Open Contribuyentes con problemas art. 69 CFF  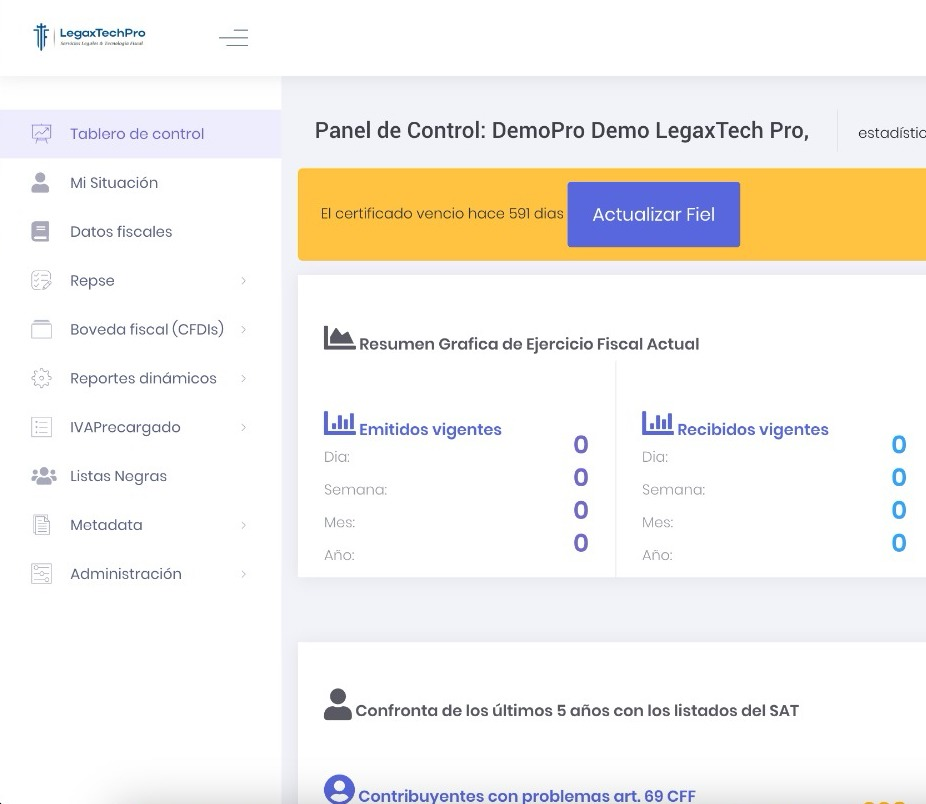tap(526, 796)
